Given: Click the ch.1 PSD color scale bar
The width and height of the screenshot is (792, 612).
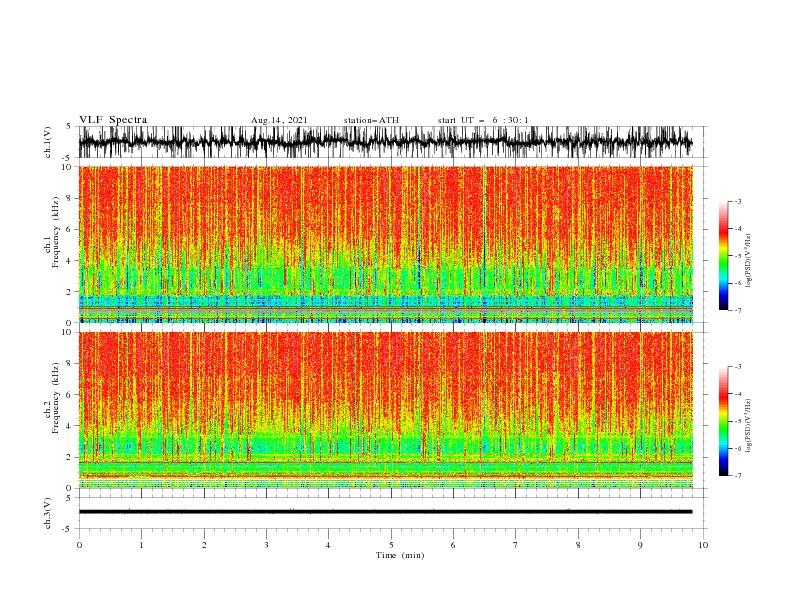Looking at the screenshot, I should (x=723, y=256).
